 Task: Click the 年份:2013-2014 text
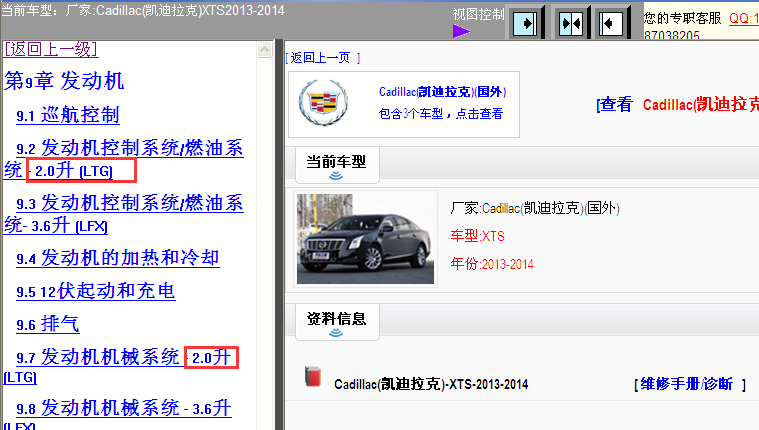tap(492, 264)
